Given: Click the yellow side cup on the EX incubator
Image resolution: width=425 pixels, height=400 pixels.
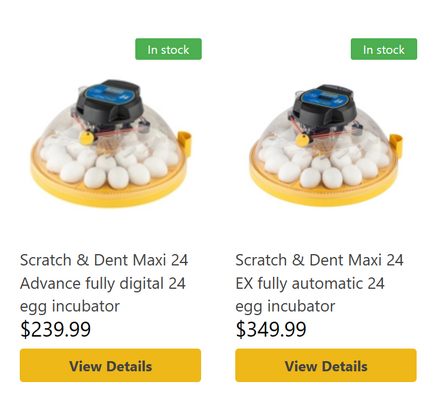Looking at the screenshot, I should (x=396, y=141).
